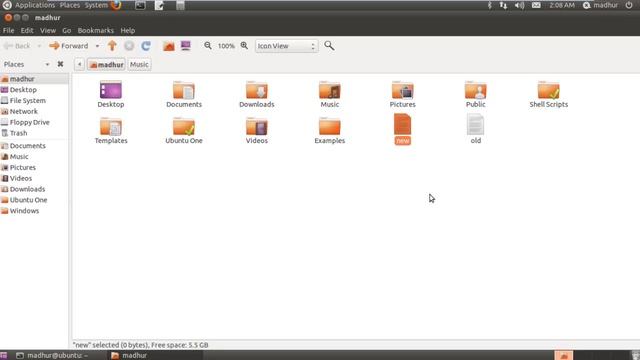Open the System panel menu
The image size is (640, 360).
click(96, 5)
